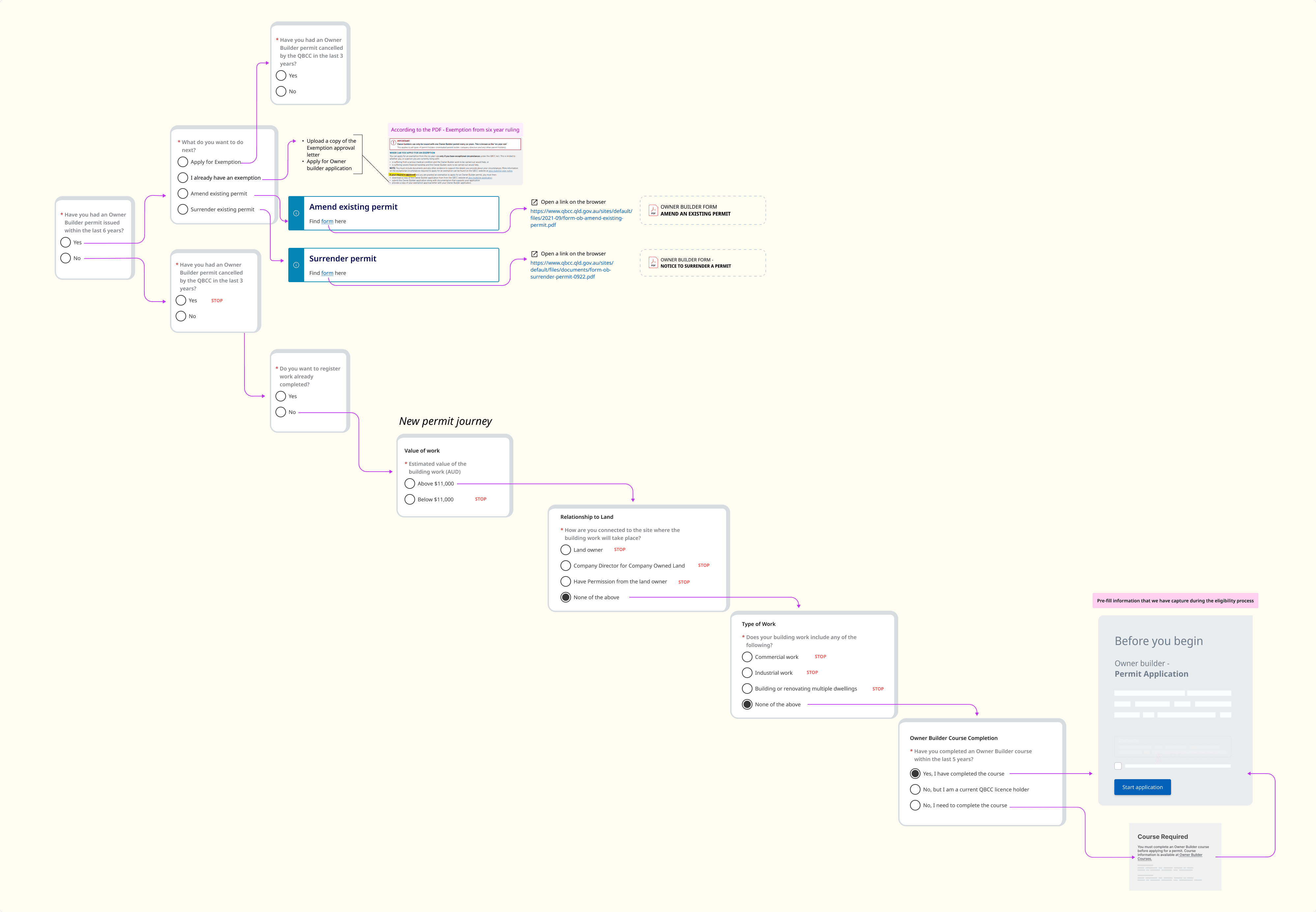
Task: Open 'form' link in Amend existing permit
Action: tap(327, 222)
